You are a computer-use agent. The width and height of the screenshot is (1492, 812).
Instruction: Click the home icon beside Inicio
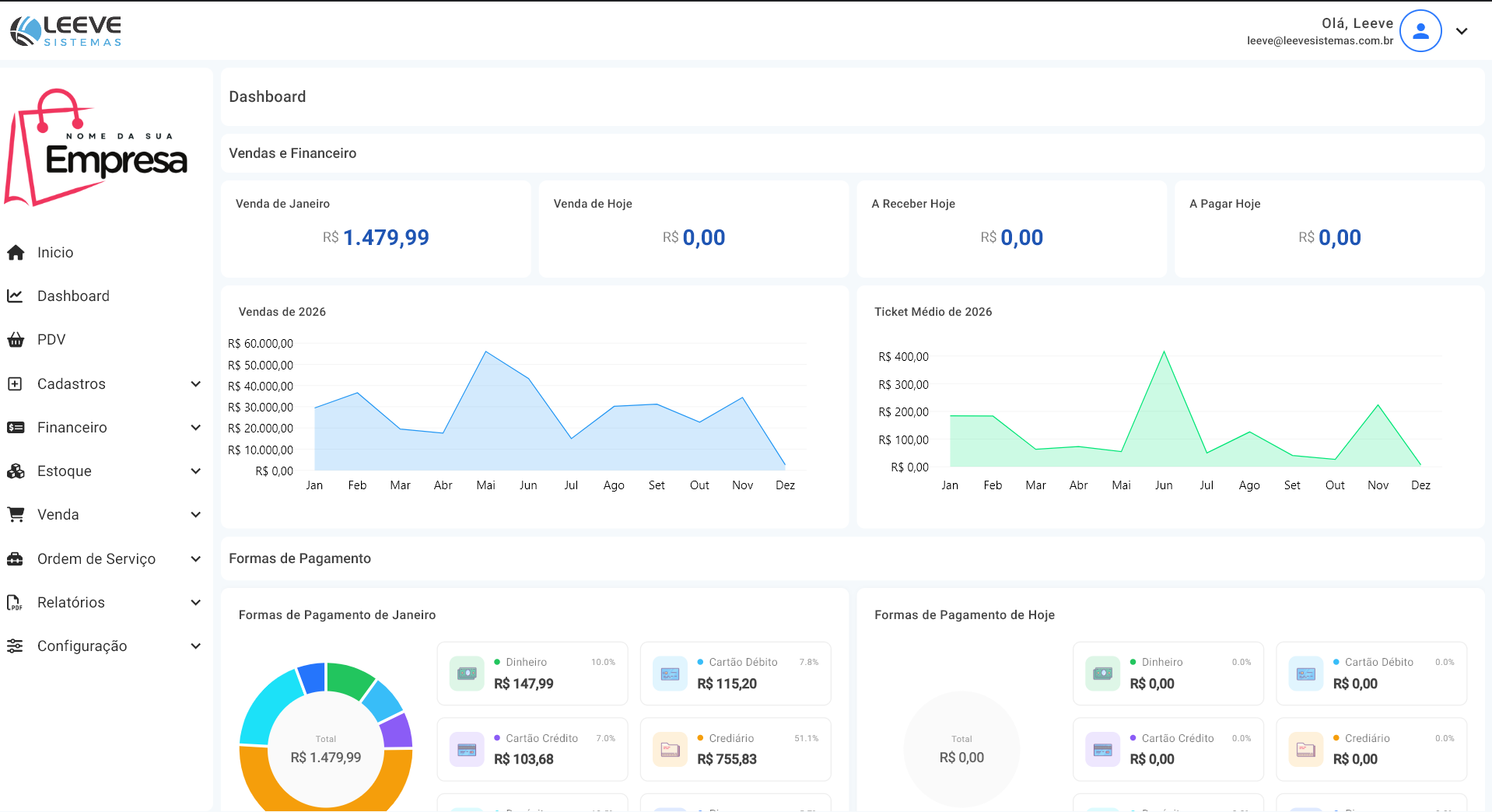tap(16, 253)
